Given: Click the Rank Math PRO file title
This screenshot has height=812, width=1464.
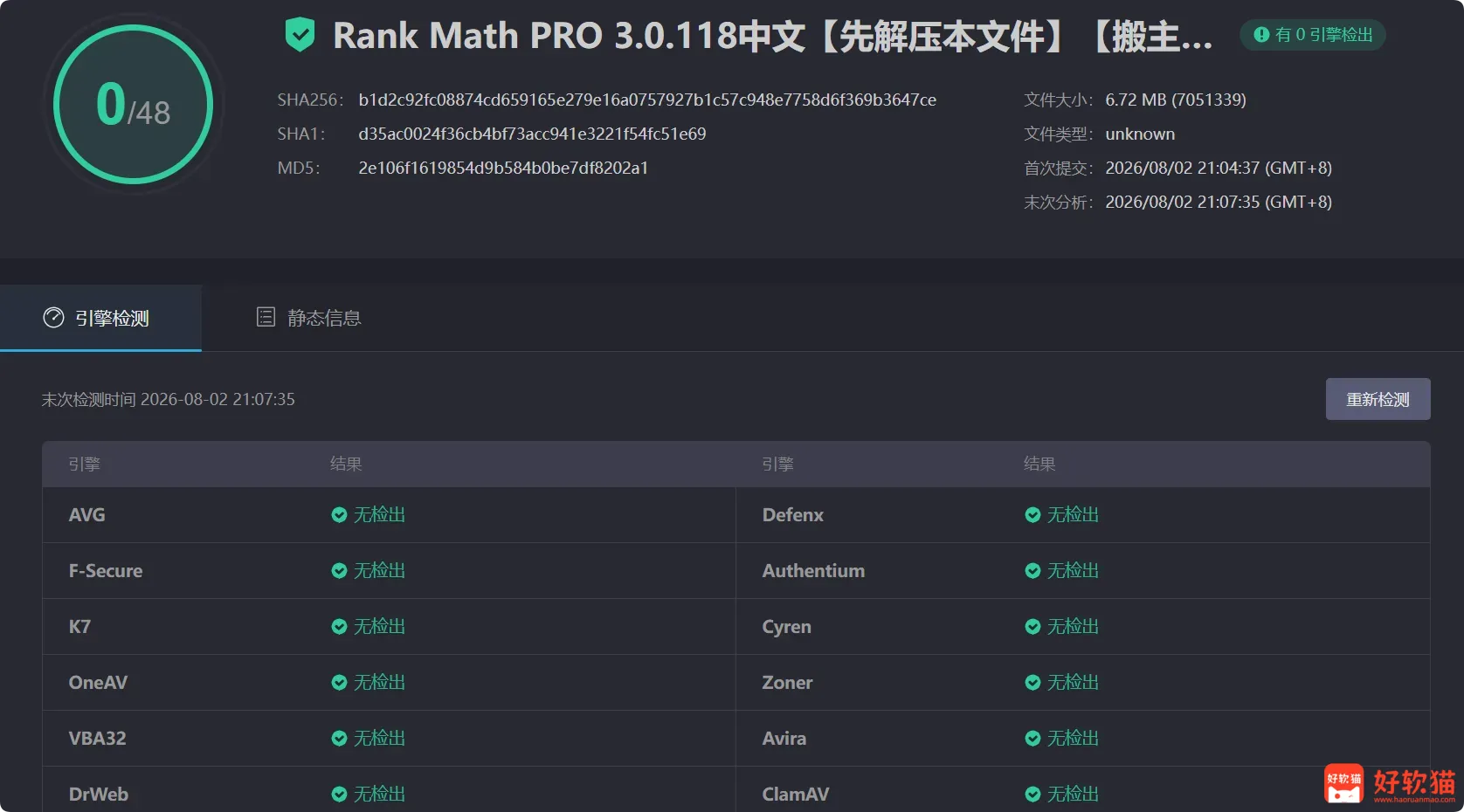Looking at the screenshot, I should tap(773, 36).
